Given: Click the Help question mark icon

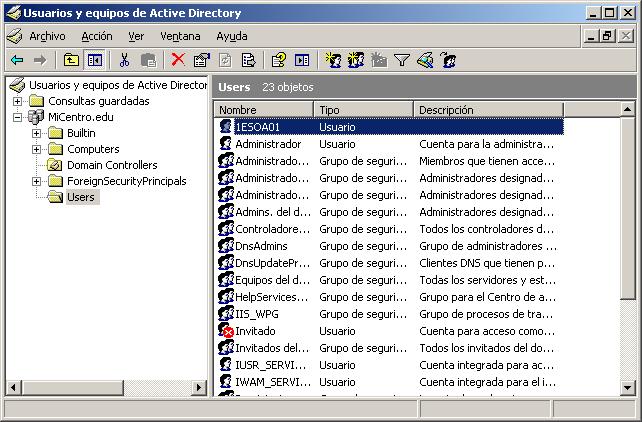Looking at the screenshot, I should point(279,60).
